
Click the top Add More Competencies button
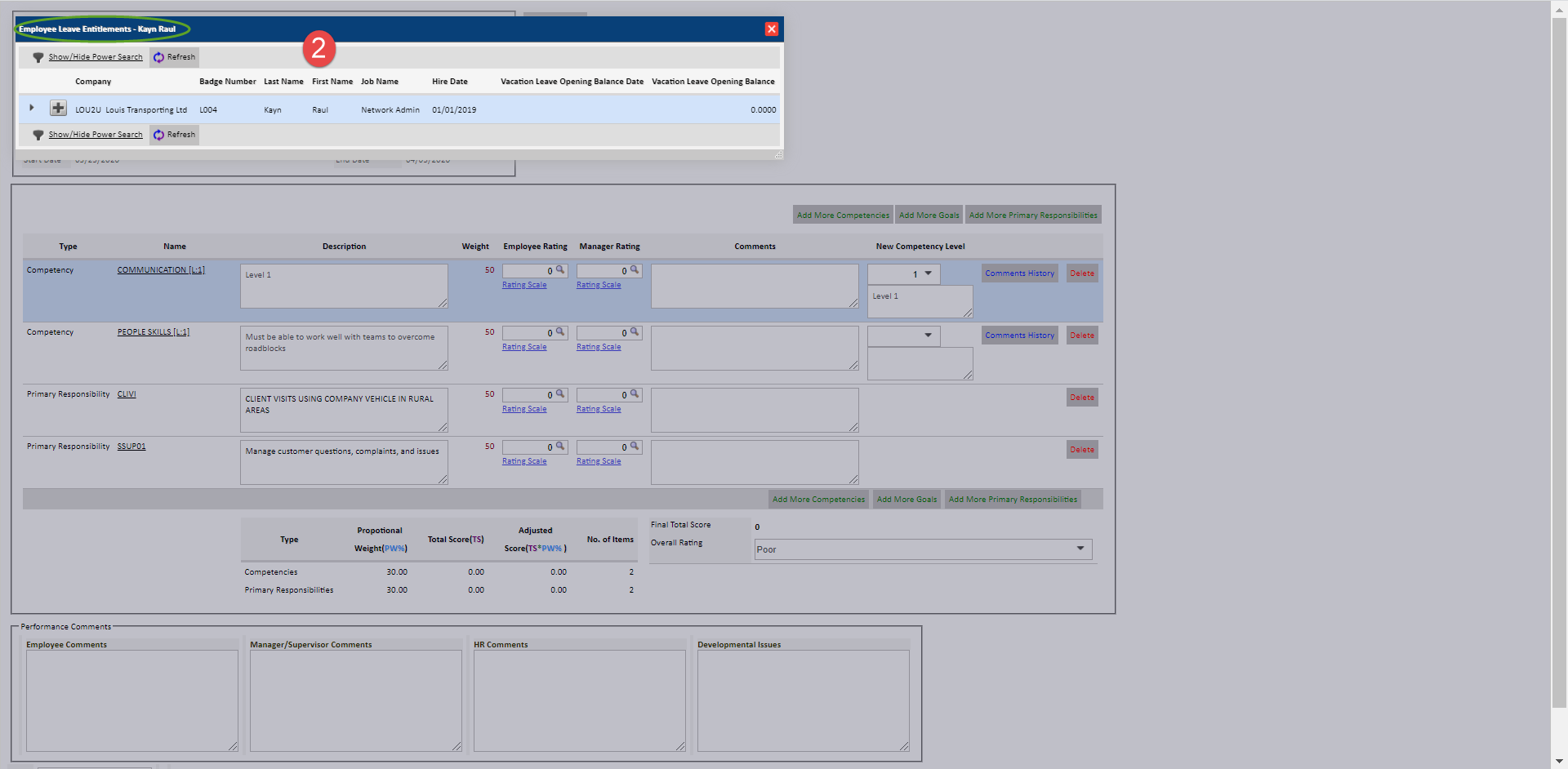pyautogui.click(x=843, y=215)
